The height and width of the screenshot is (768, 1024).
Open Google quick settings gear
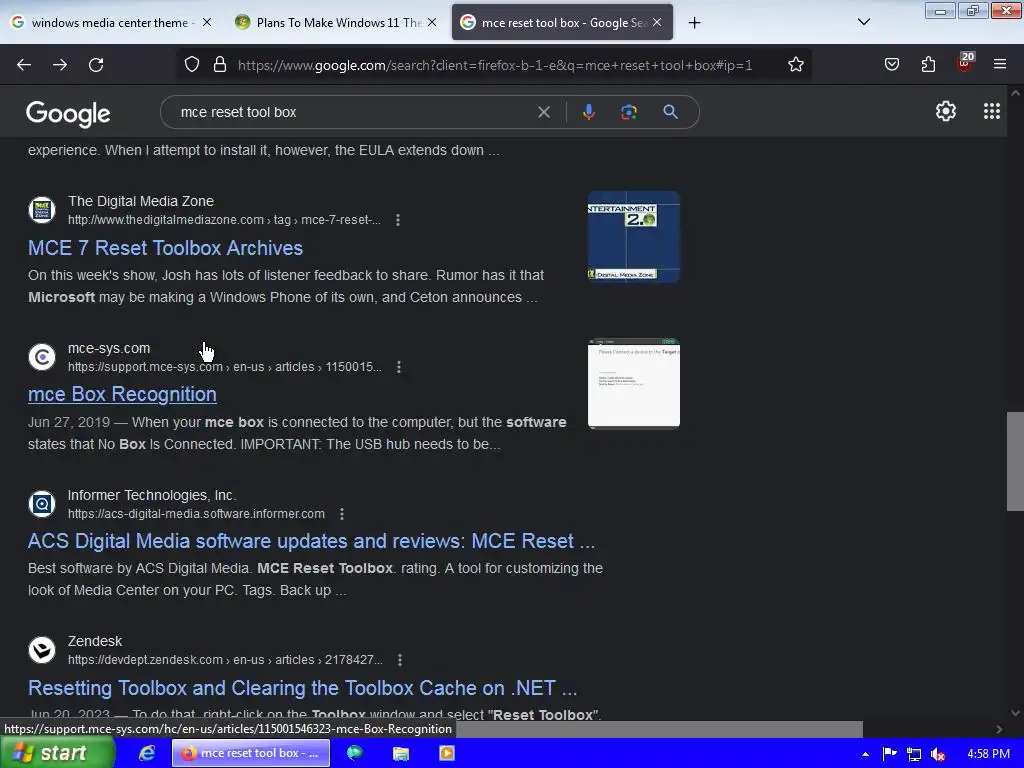946,112
